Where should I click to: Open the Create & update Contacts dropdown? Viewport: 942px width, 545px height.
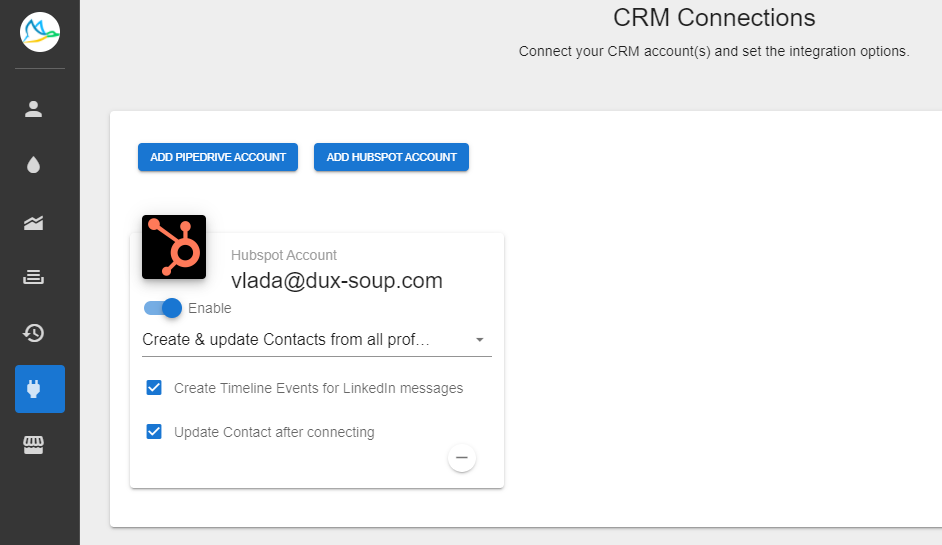(x=317, y=340)
